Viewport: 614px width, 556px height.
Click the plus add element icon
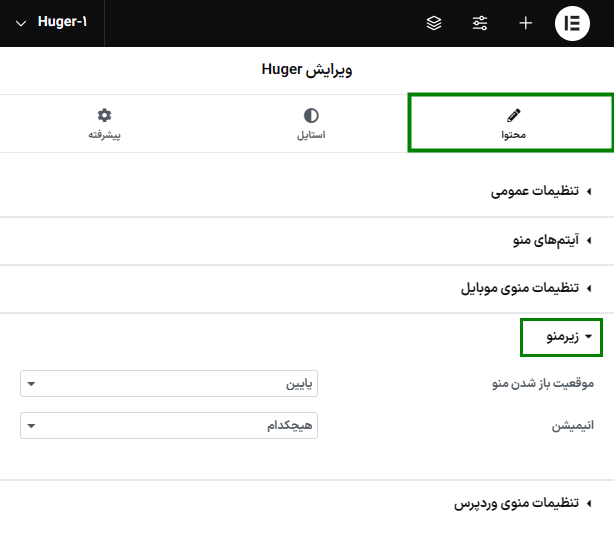point(526,23)
